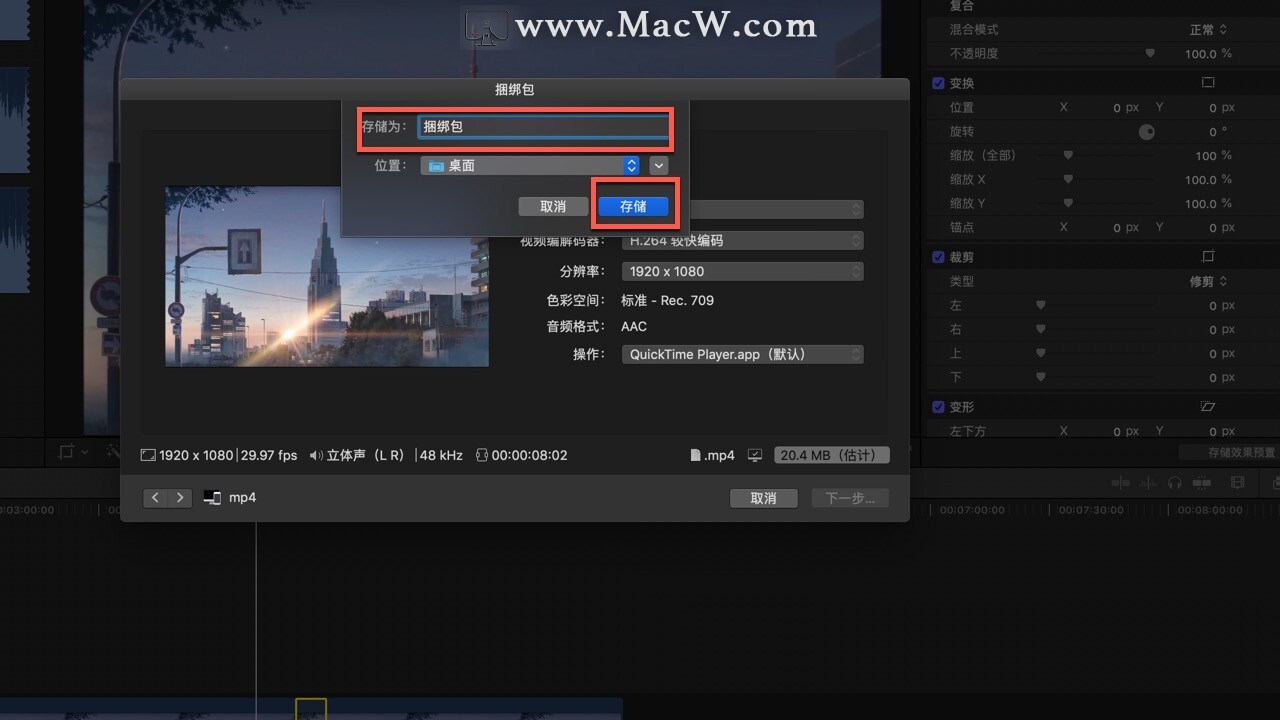Click 存储 to save the file
The image size is (1280, 720).
coord(633,206)
